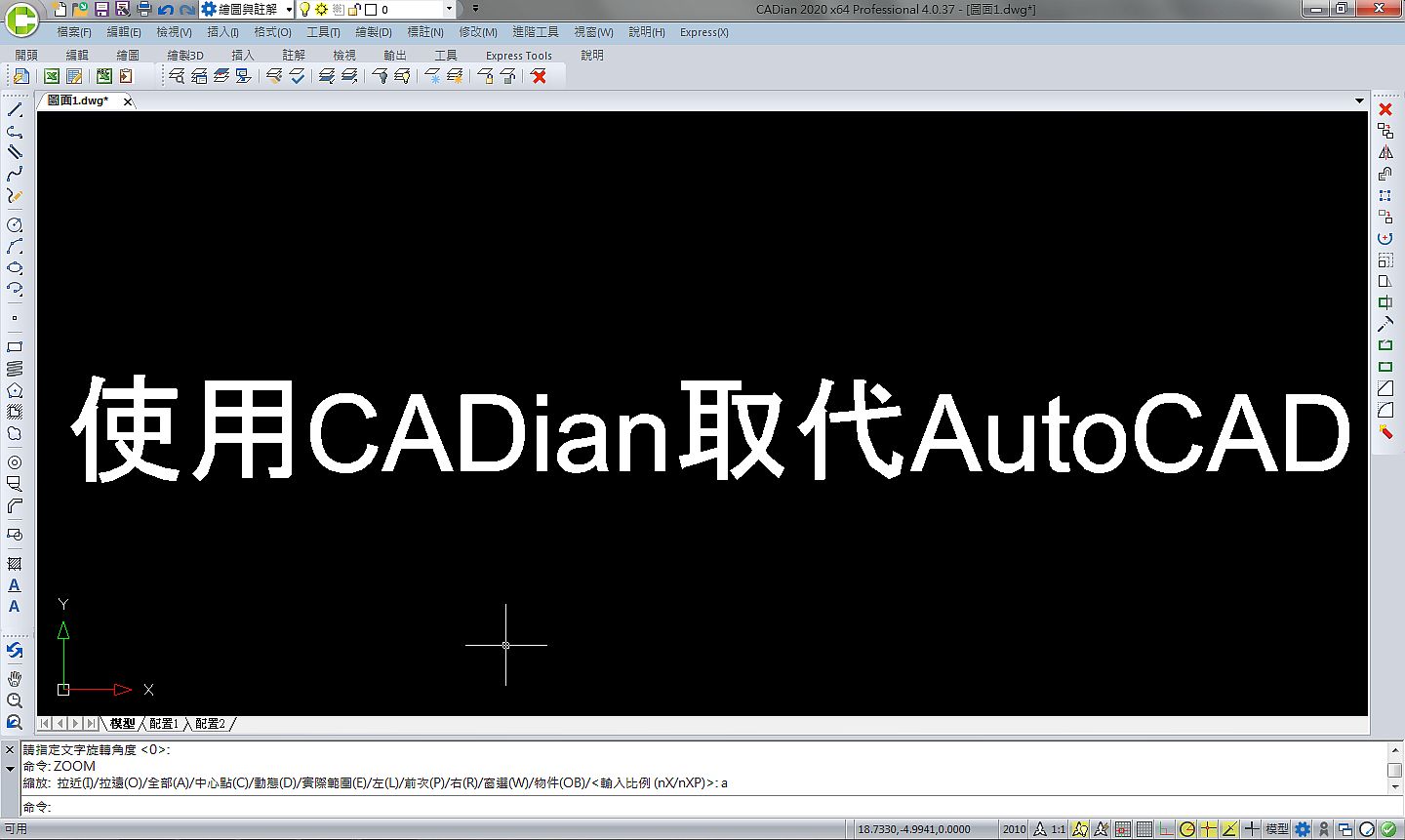Select the underlined A multiline text tool
Image resolution: width=1405 pixels, height=840 pixels.
coord(15,585)
